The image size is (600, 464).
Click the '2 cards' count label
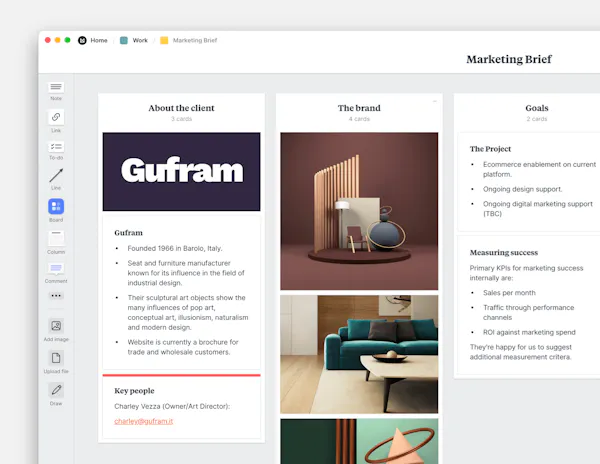coord(536,119)
